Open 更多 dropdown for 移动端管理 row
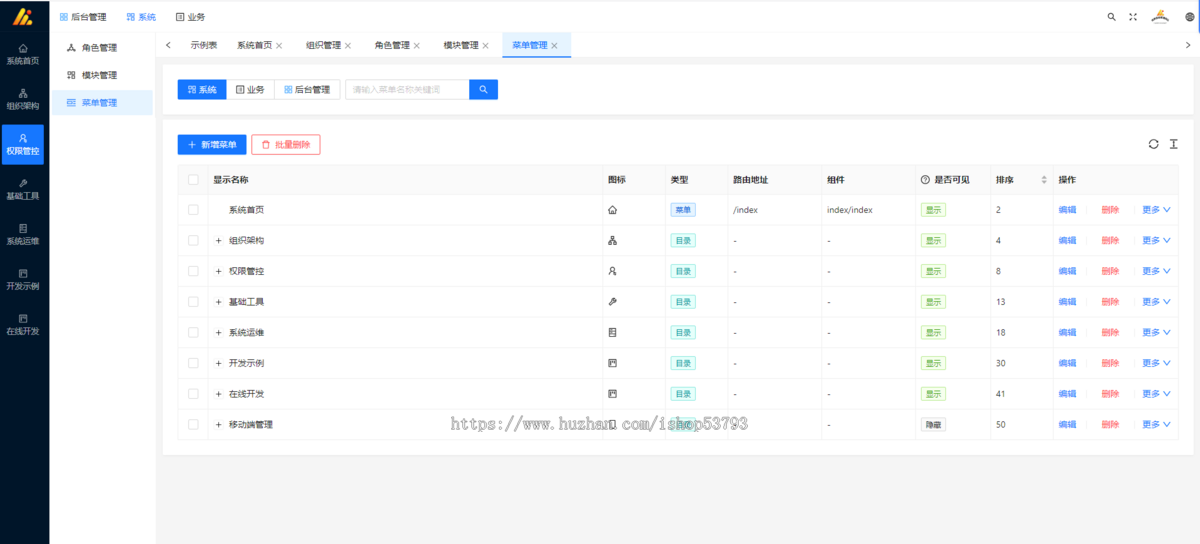The width and height of the screenshot is (1200, 544). (x=1156, y=424)
